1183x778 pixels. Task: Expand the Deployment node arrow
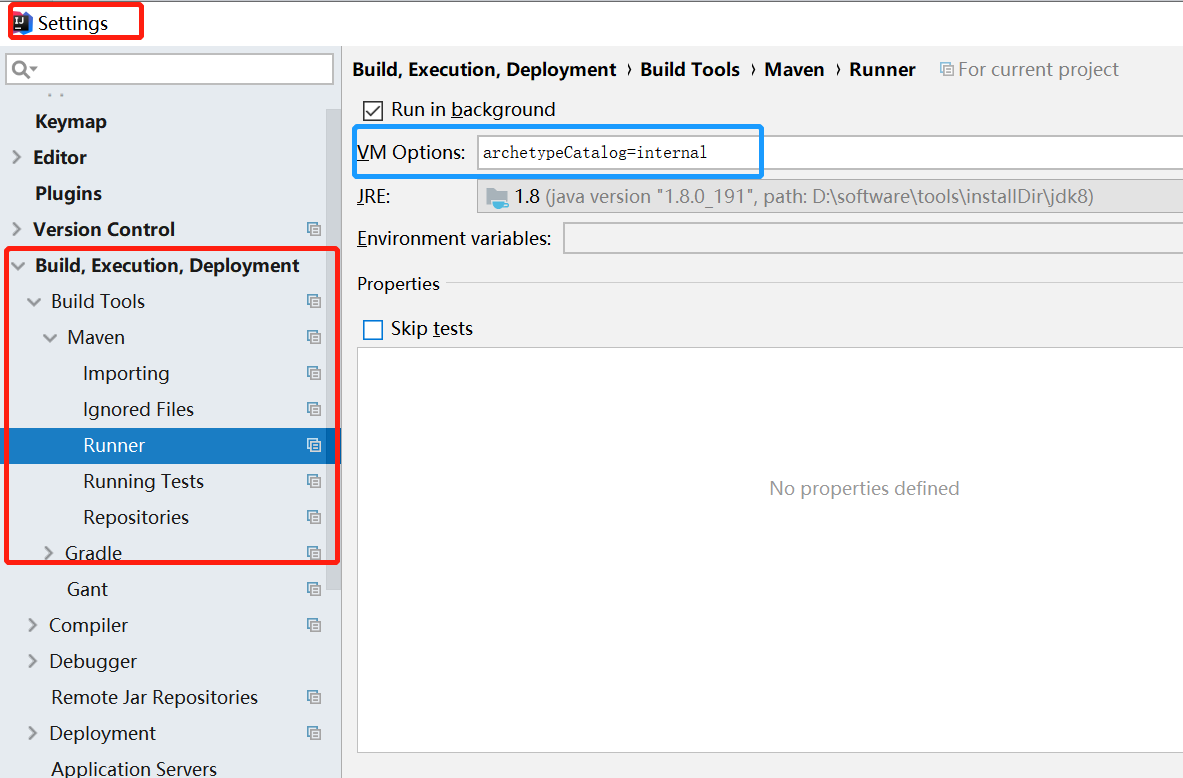point(32,733)
